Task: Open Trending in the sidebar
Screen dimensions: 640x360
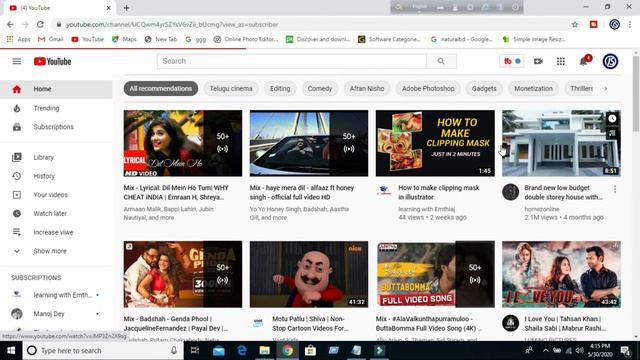Action: [56, 108]
